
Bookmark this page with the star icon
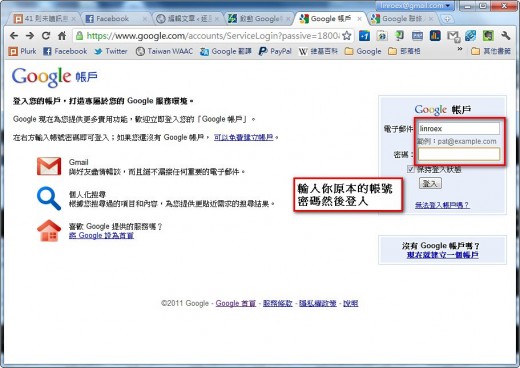tap(347, 36)
